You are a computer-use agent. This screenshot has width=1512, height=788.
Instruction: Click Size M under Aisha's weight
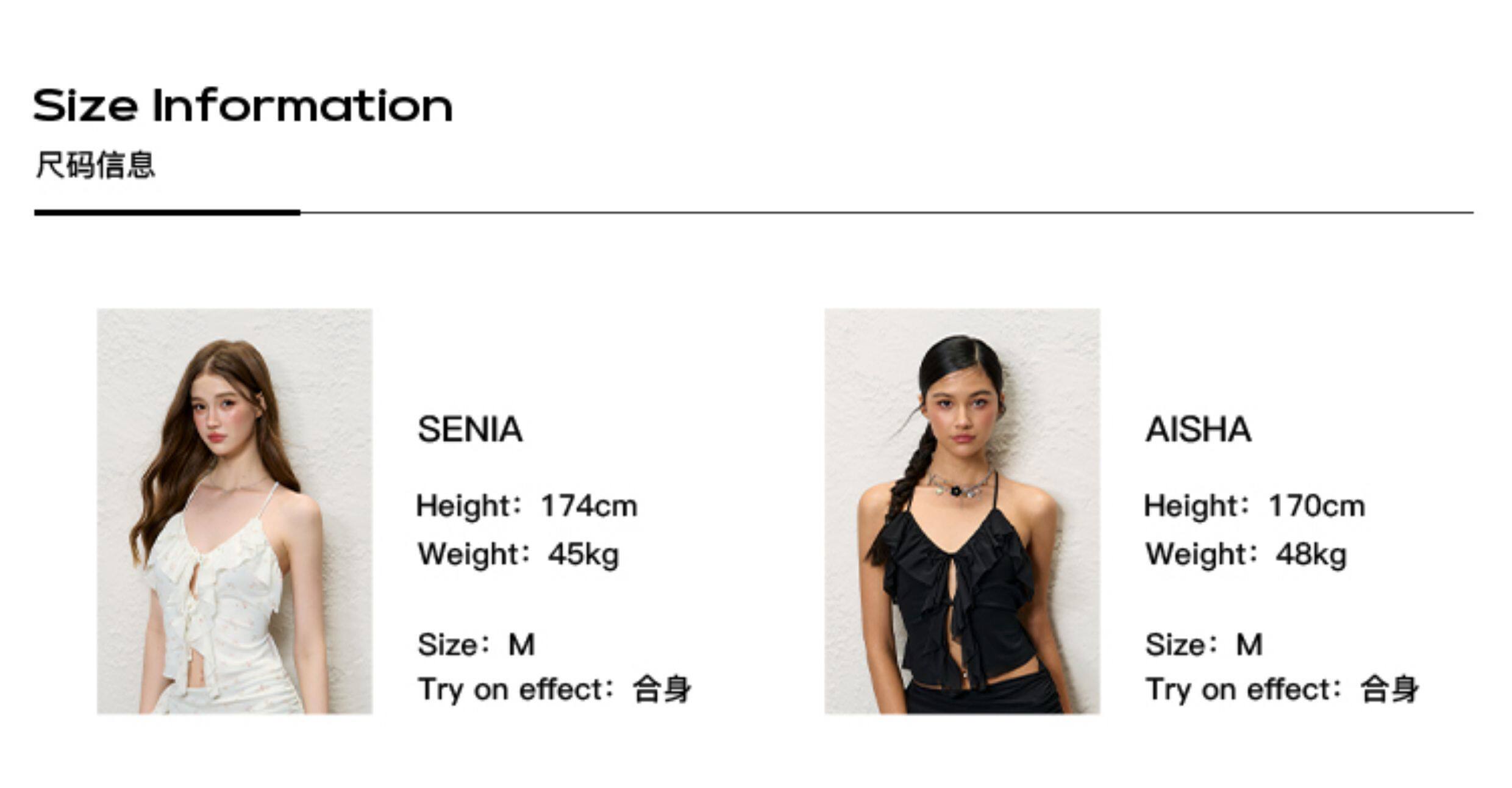[x=1204, y=645]
